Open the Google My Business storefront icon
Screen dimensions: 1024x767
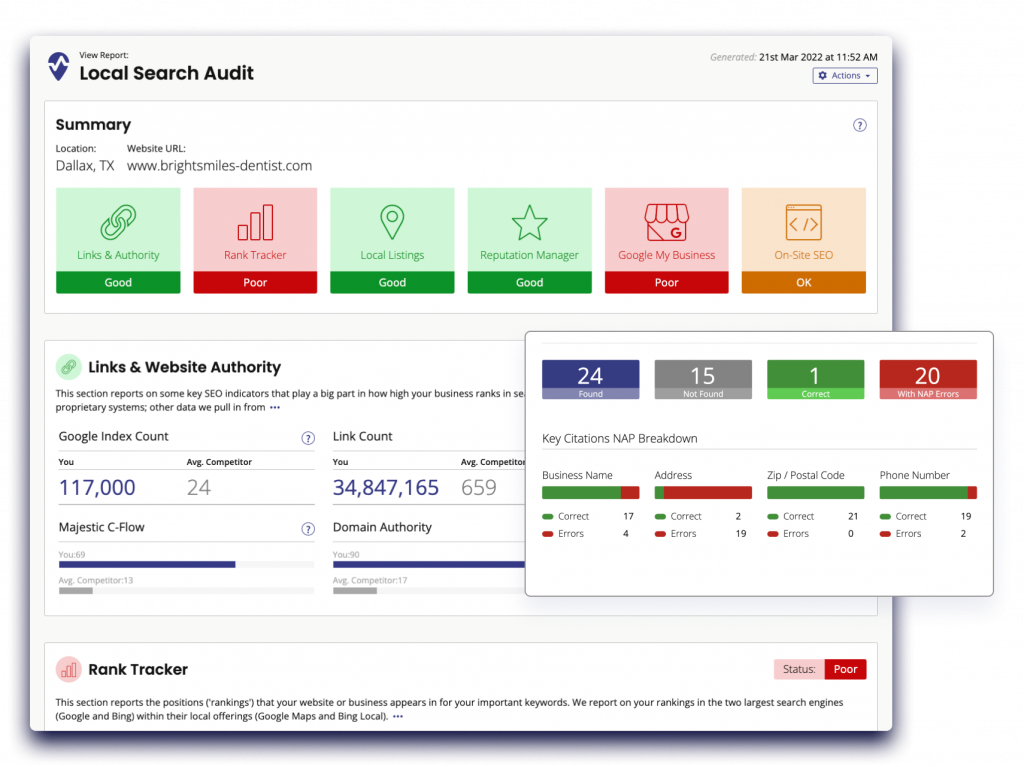tap(666, 222)
